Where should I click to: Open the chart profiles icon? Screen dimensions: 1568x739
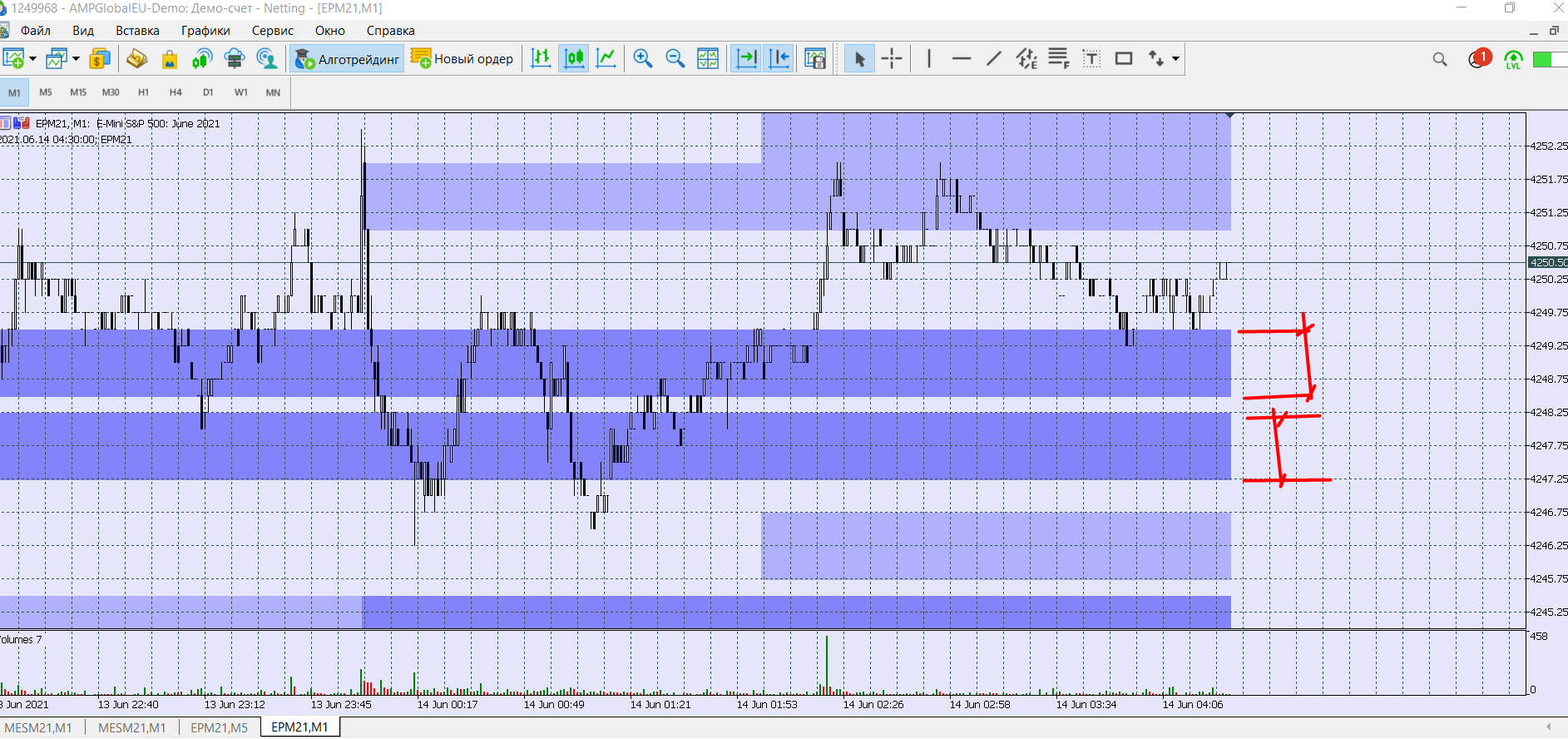point(57,58)
